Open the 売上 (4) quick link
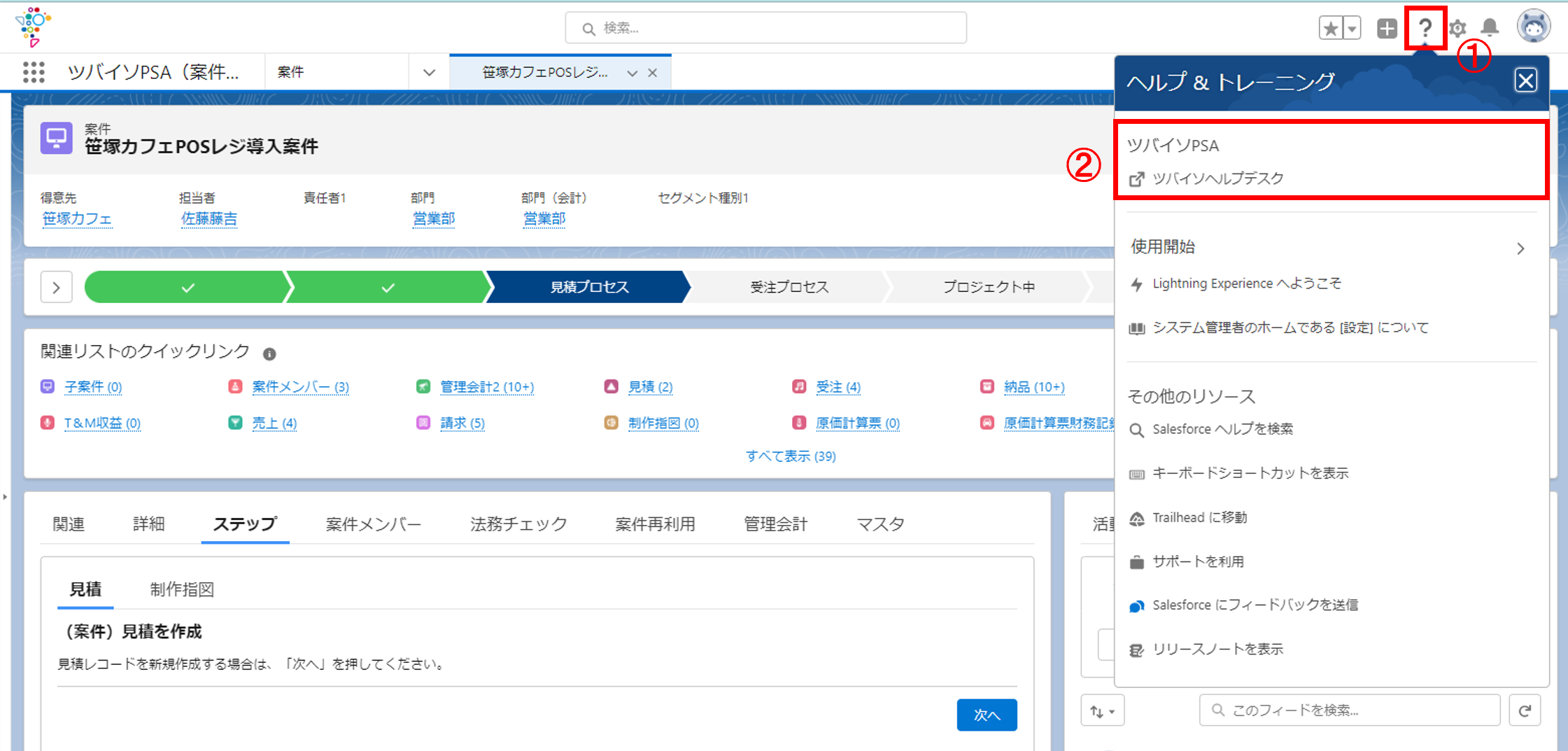1568x751 pixels. [274, 423]
